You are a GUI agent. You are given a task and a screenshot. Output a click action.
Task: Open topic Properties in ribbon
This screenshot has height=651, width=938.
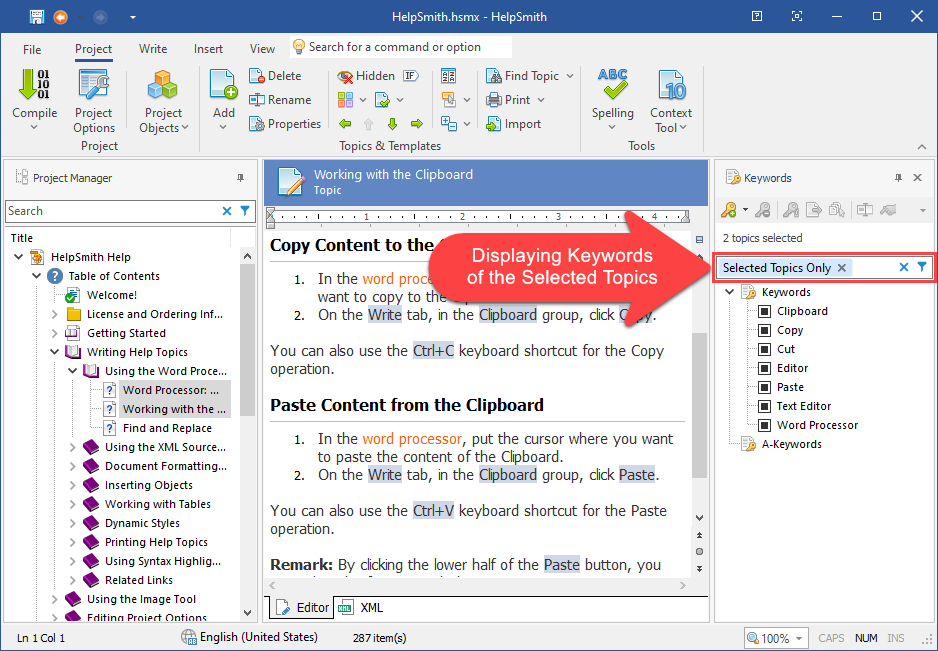coord(285,124)
